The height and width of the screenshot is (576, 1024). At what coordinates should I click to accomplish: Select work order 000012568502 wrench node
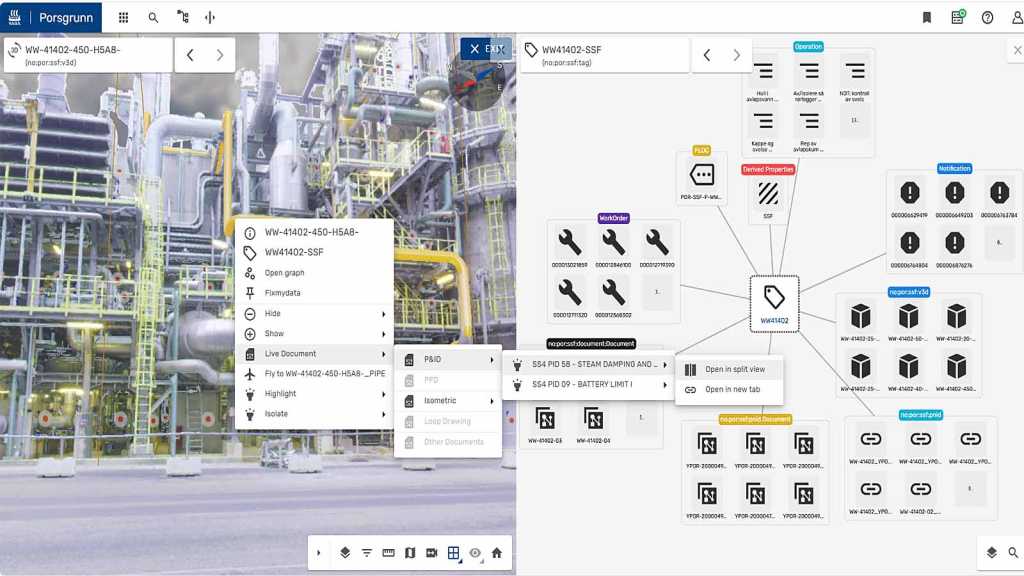pos(613,298)
